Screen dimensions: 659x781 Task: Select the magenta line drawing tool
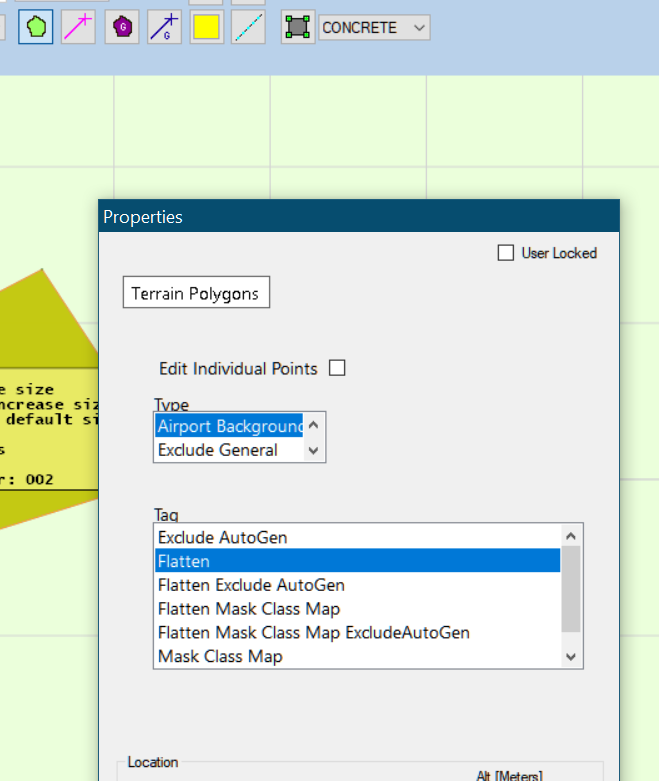point(78,27)
